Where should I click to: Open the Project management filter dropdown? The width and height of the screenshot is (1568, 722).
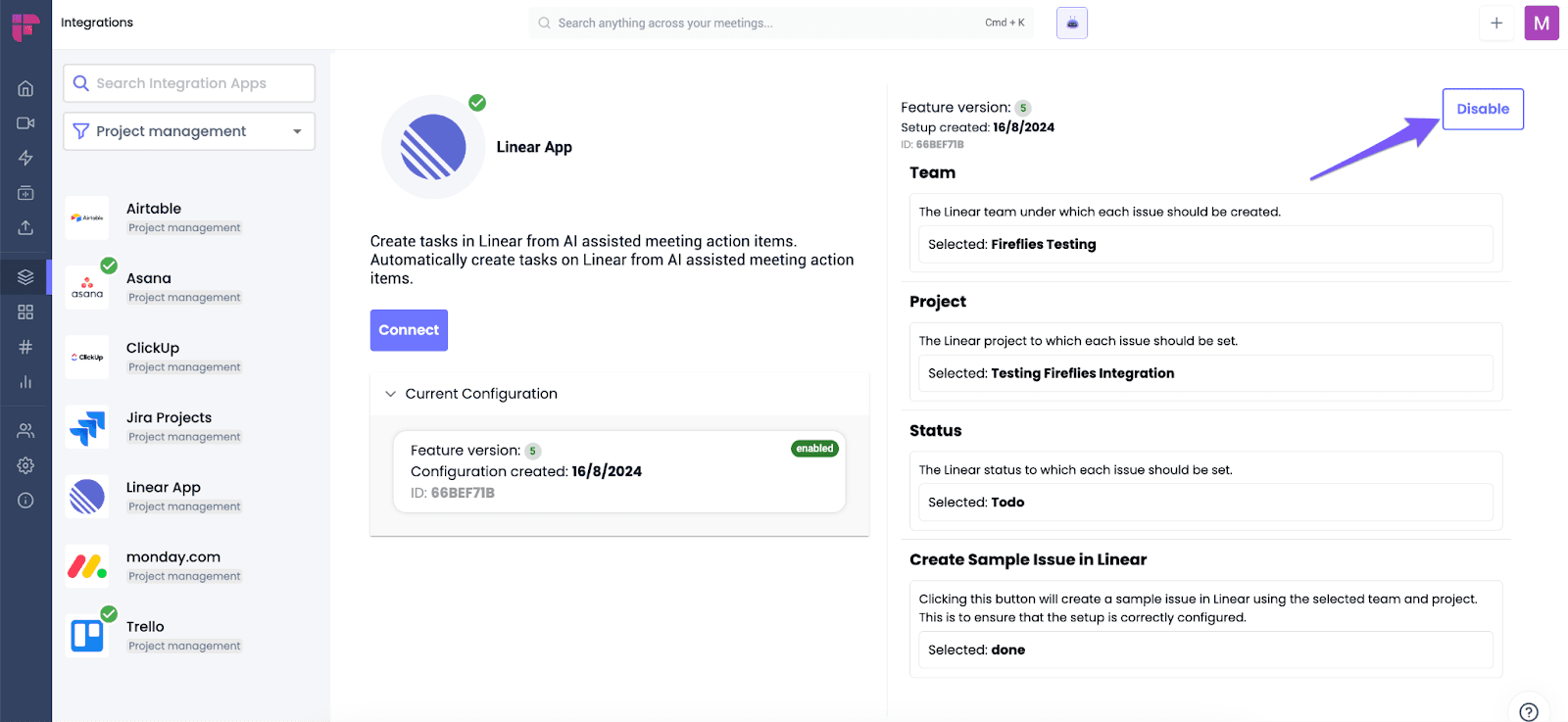(189, 131)
